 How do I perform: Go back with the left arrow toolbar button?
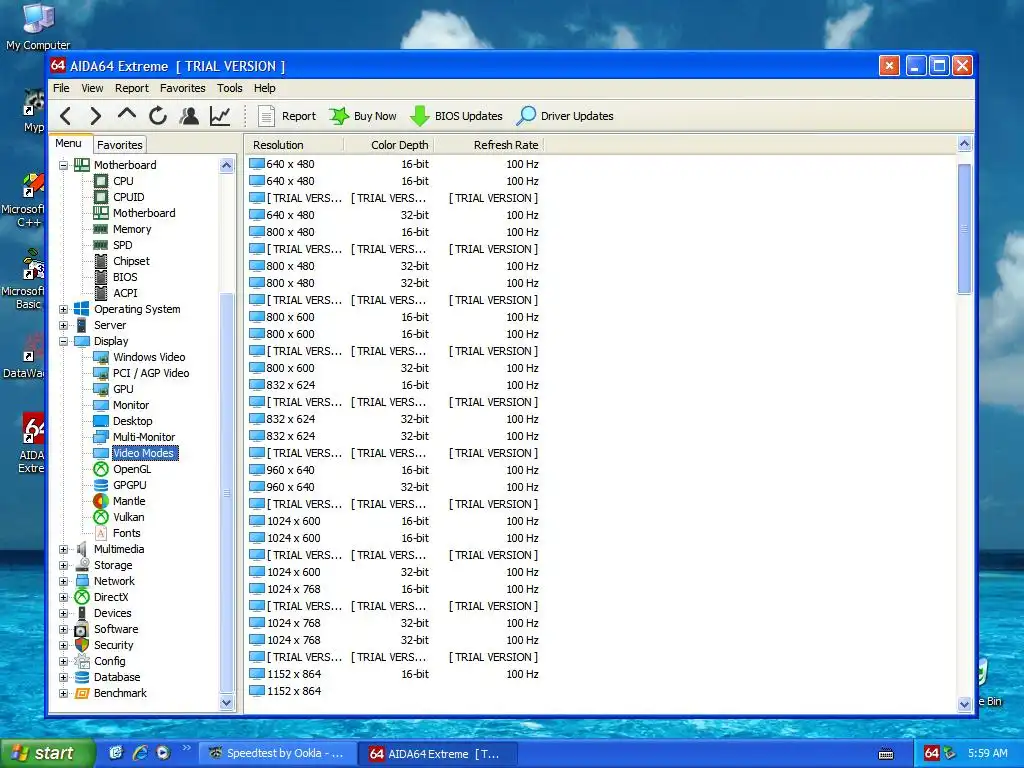point(65,116)
